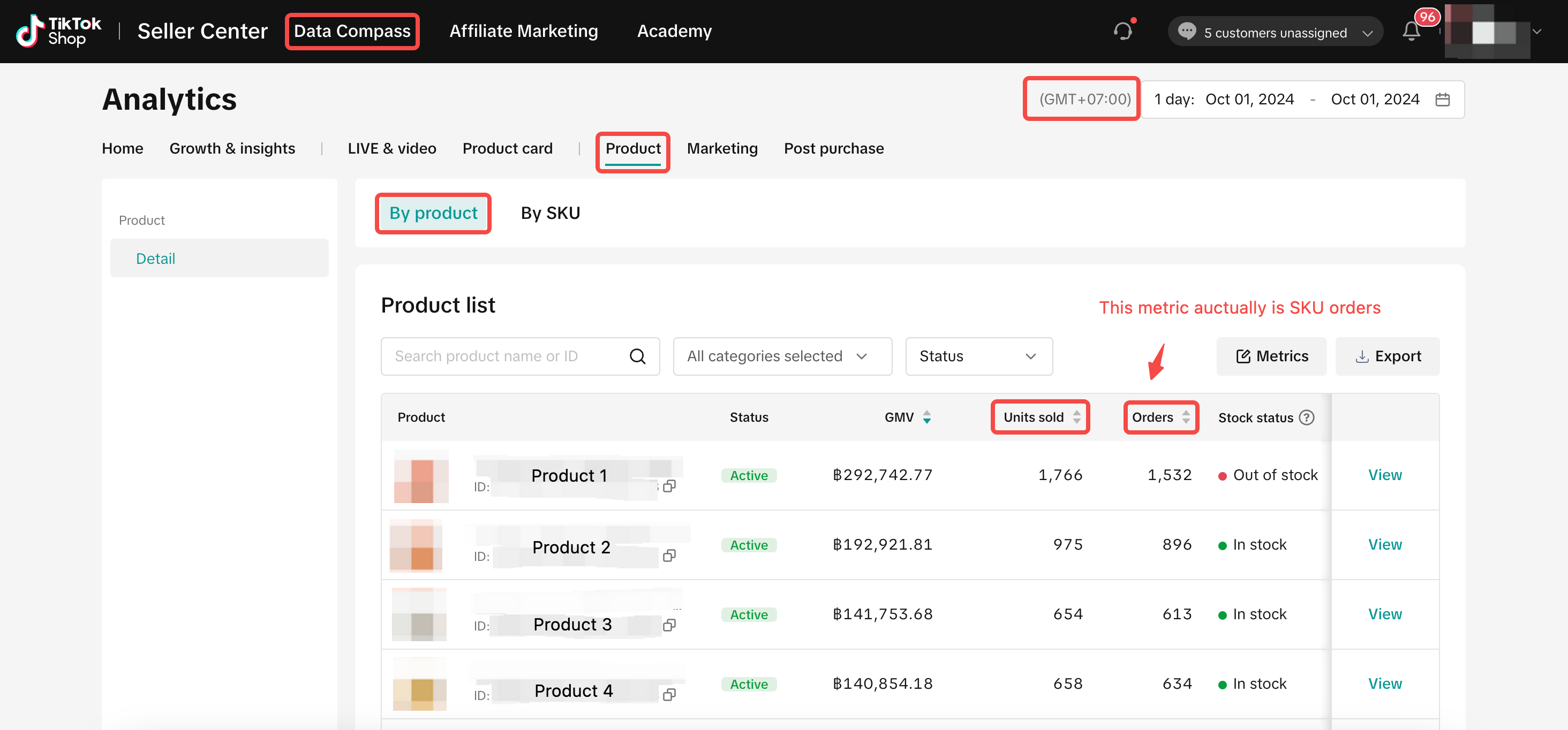Copy the Product 3 ID
This screenshot has width=1568, height=730.
669,625
